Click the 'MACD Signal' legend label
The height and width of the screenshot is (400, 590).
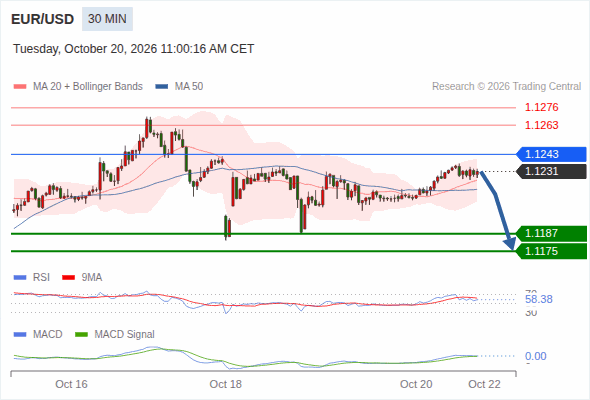pyautogui.click(x=125, y=335)
